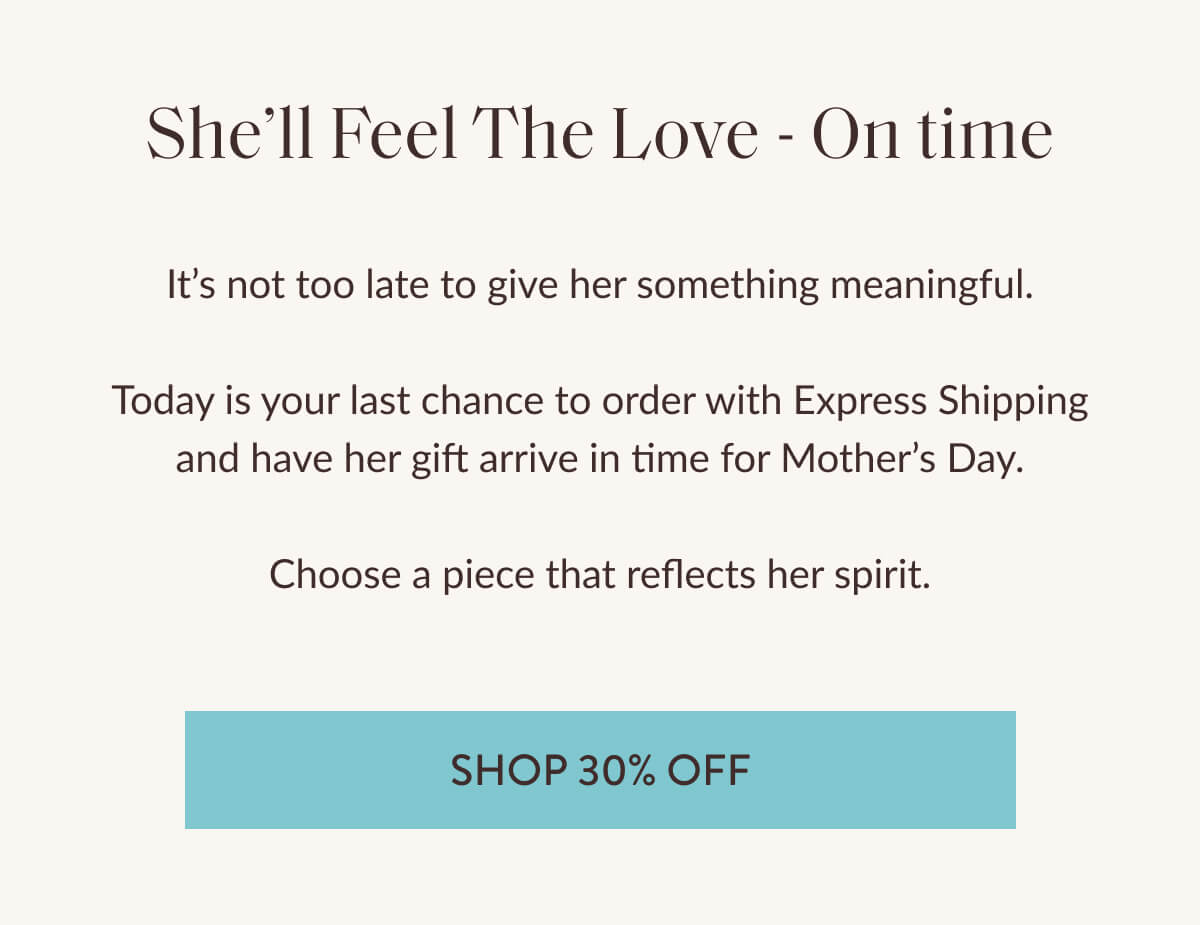Viewport: 1200px width, 925px height.
Task: Click the center of the email banner
Action: [x=600, y=462]
